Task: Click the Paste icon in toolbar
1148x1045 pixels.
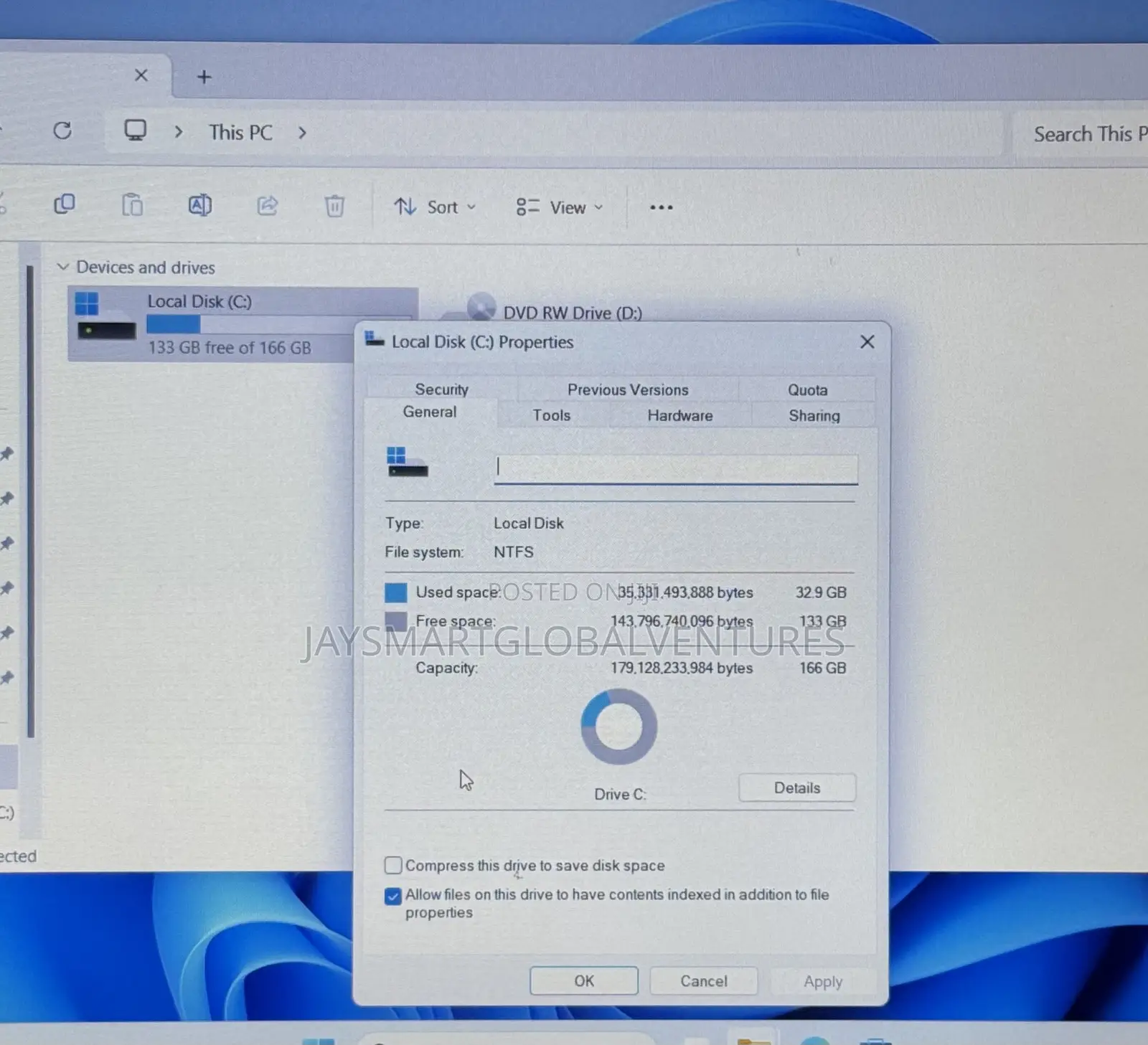Action: pos(132,205)
